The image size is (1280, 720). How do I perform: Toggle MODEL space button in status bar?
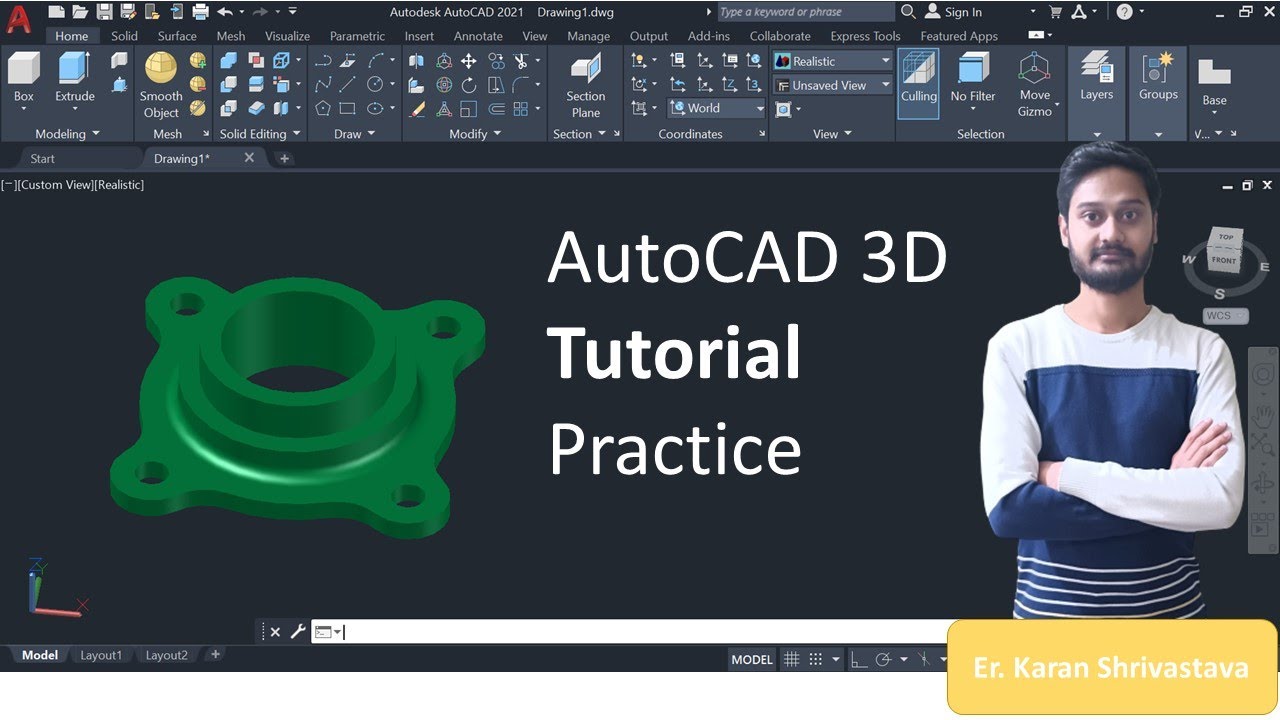click(752, 659)
